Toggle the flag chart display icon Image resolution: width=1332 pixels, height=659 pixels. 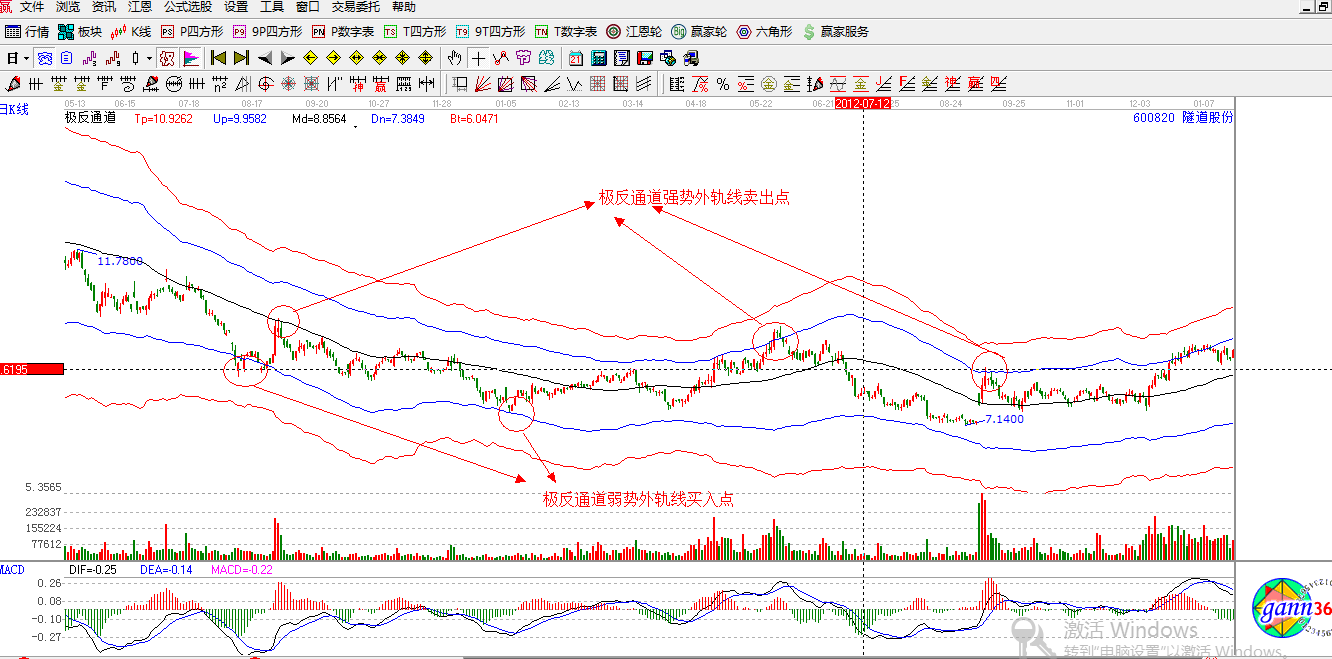pos(190,57)
